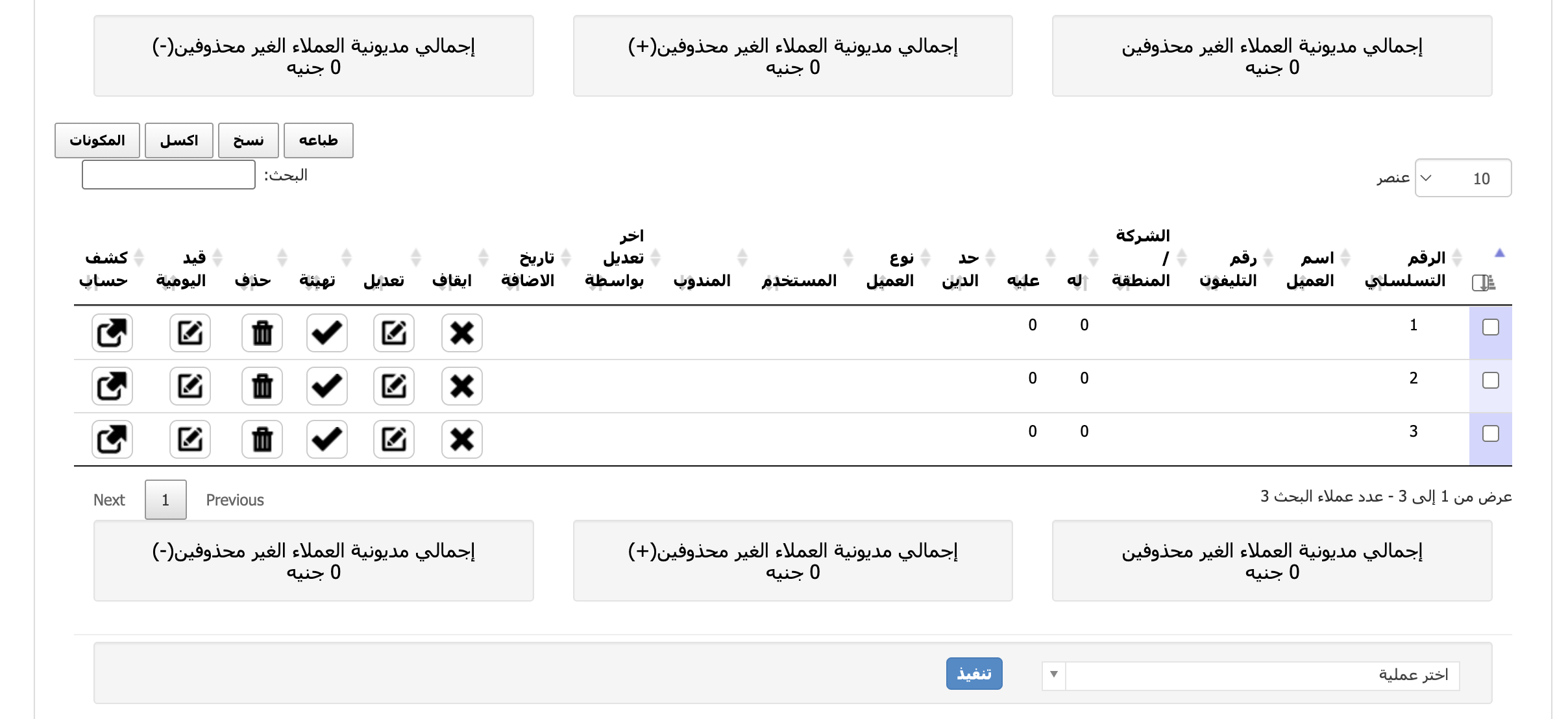Click the 'اكسل' export button
Viewport: 1568px width, 719px height.
pos(178,140)
